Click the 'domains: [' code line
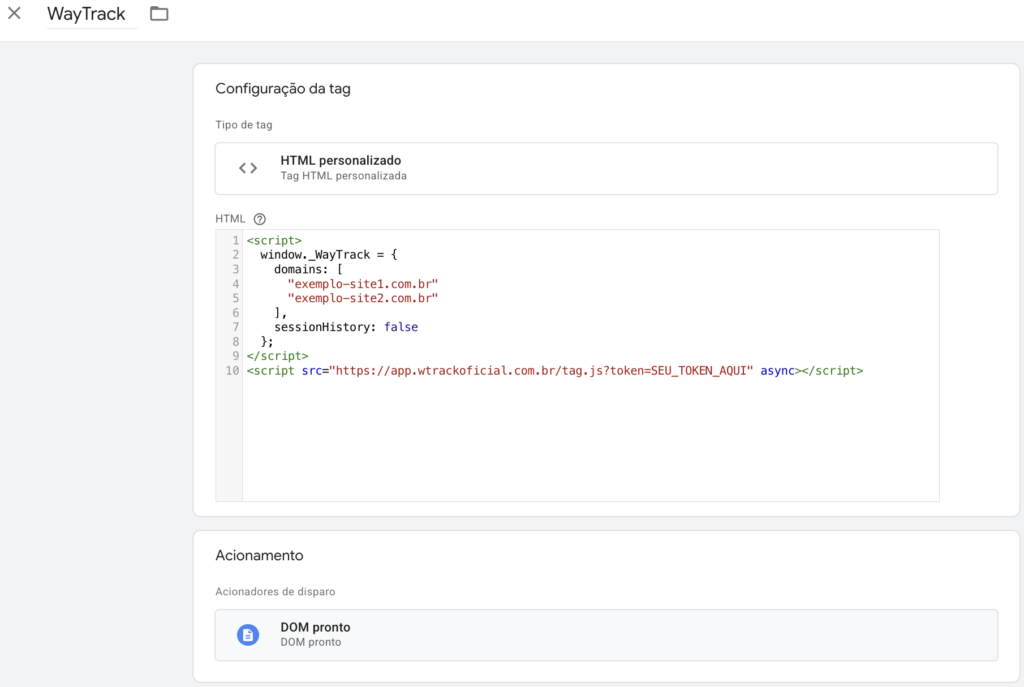This screenshot has height=687, width=1024. [x=308, y=269]
